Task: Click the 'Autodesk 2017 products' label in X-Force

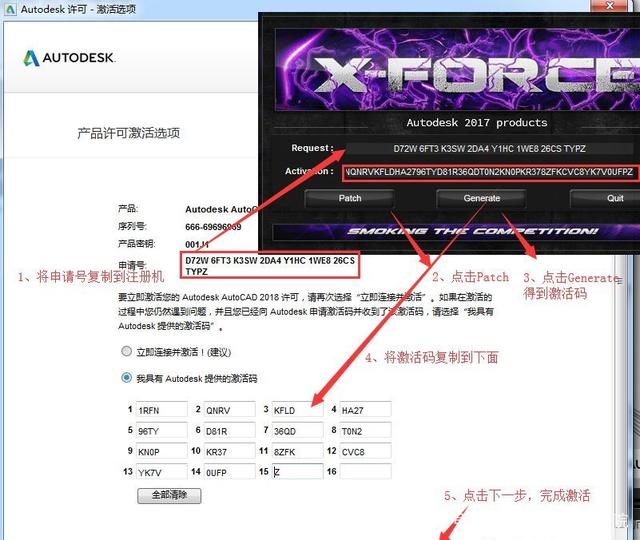Action: pos(477,123)
